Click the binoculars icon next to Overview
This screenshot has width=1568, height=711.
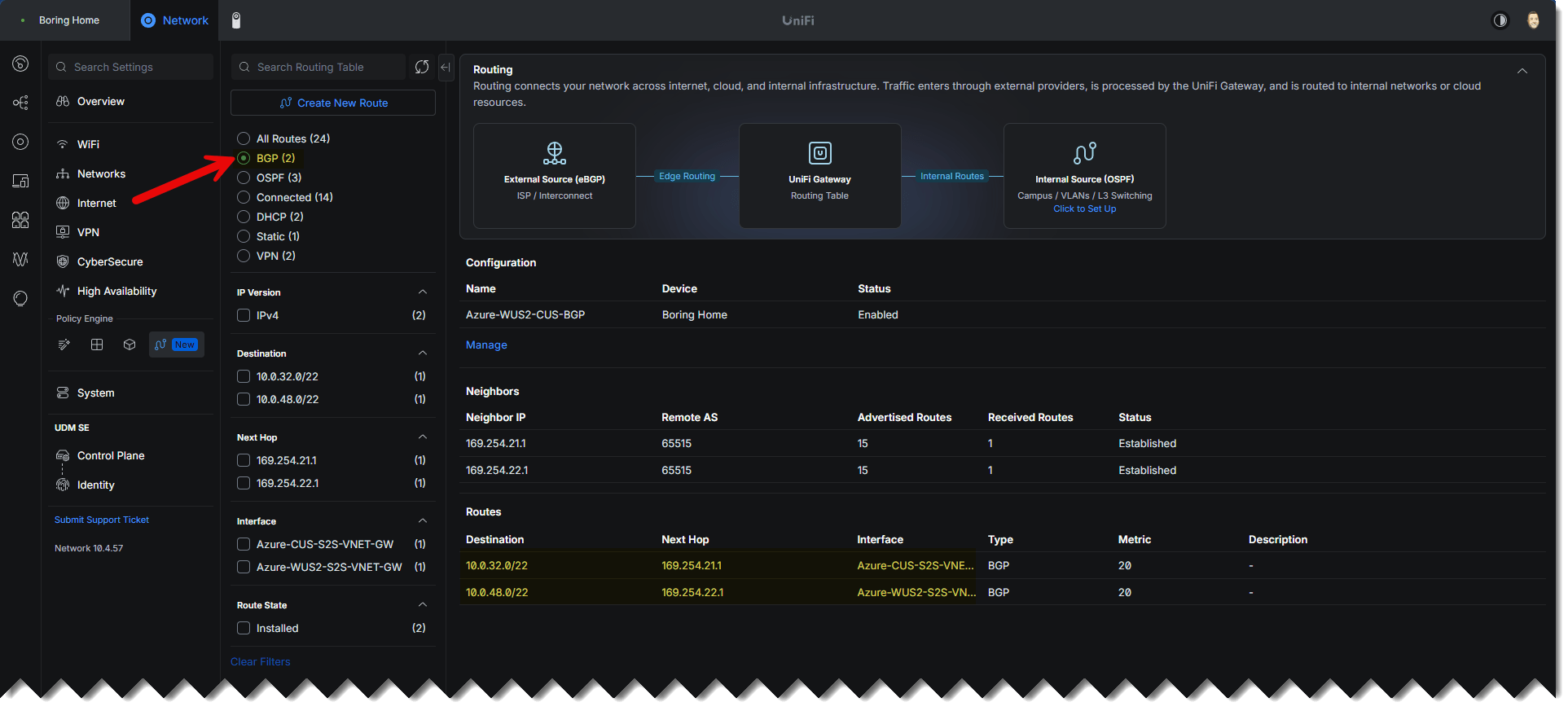pyautogui.click(x=63, y=102)
